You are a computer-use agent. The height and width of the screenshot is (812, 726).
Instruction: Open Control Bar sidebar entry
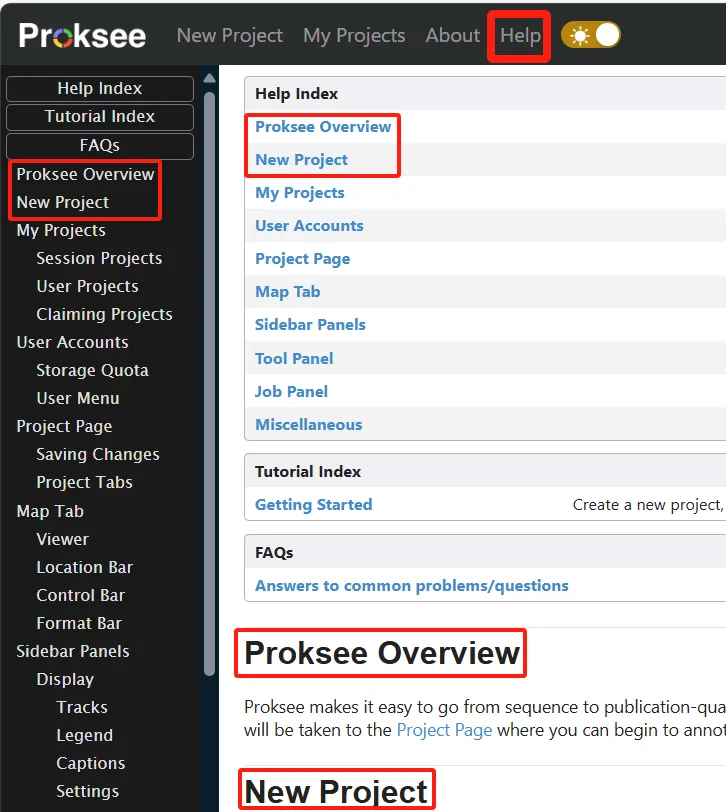click(x=81, y=595)
